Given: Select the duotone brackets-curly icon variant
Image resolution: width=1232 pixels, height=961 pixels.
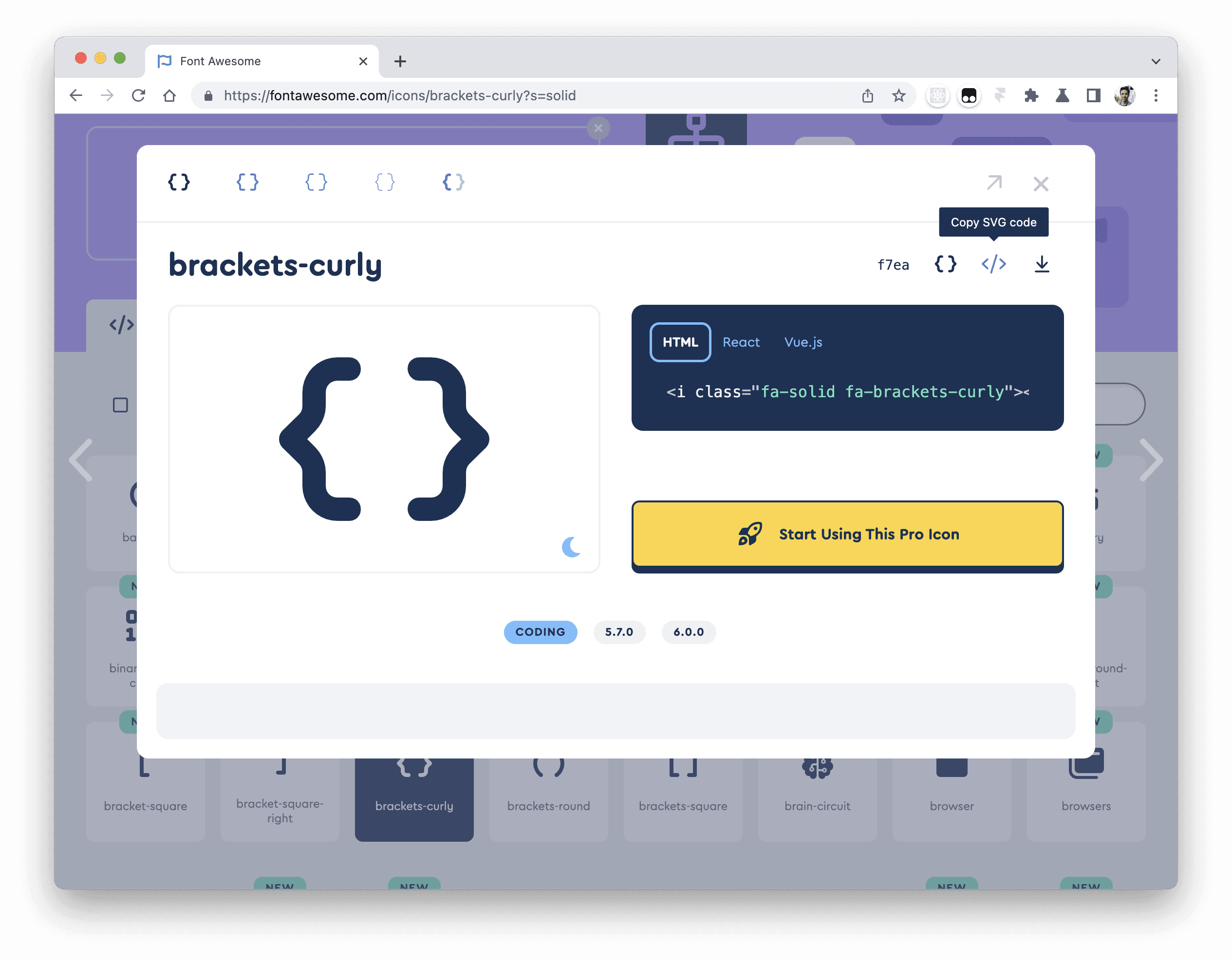Looking at the screenshot, I should pos(453,182).
